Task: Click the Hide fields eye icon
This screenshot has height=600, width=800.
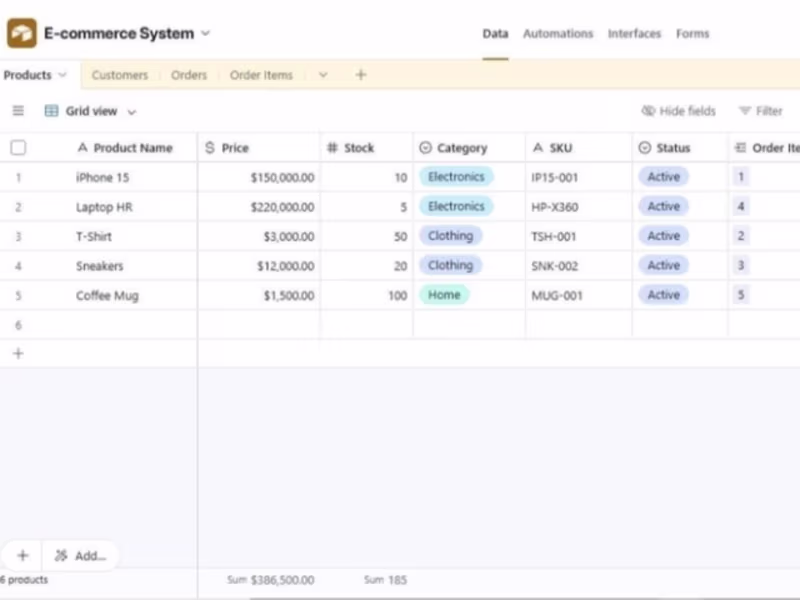Action: (x=648, y=111)
